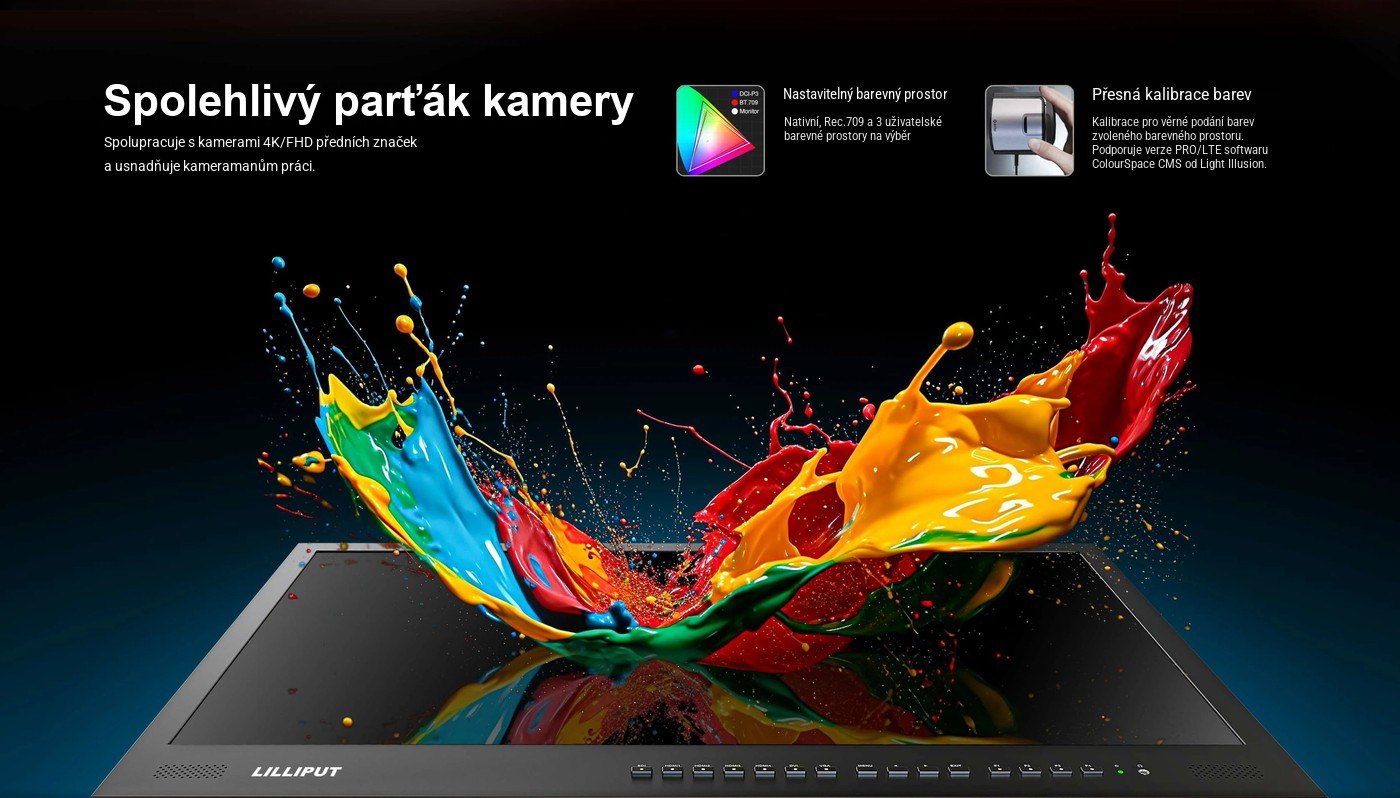Click the color gamut triangle thumbnail

(x=720, y=130)
